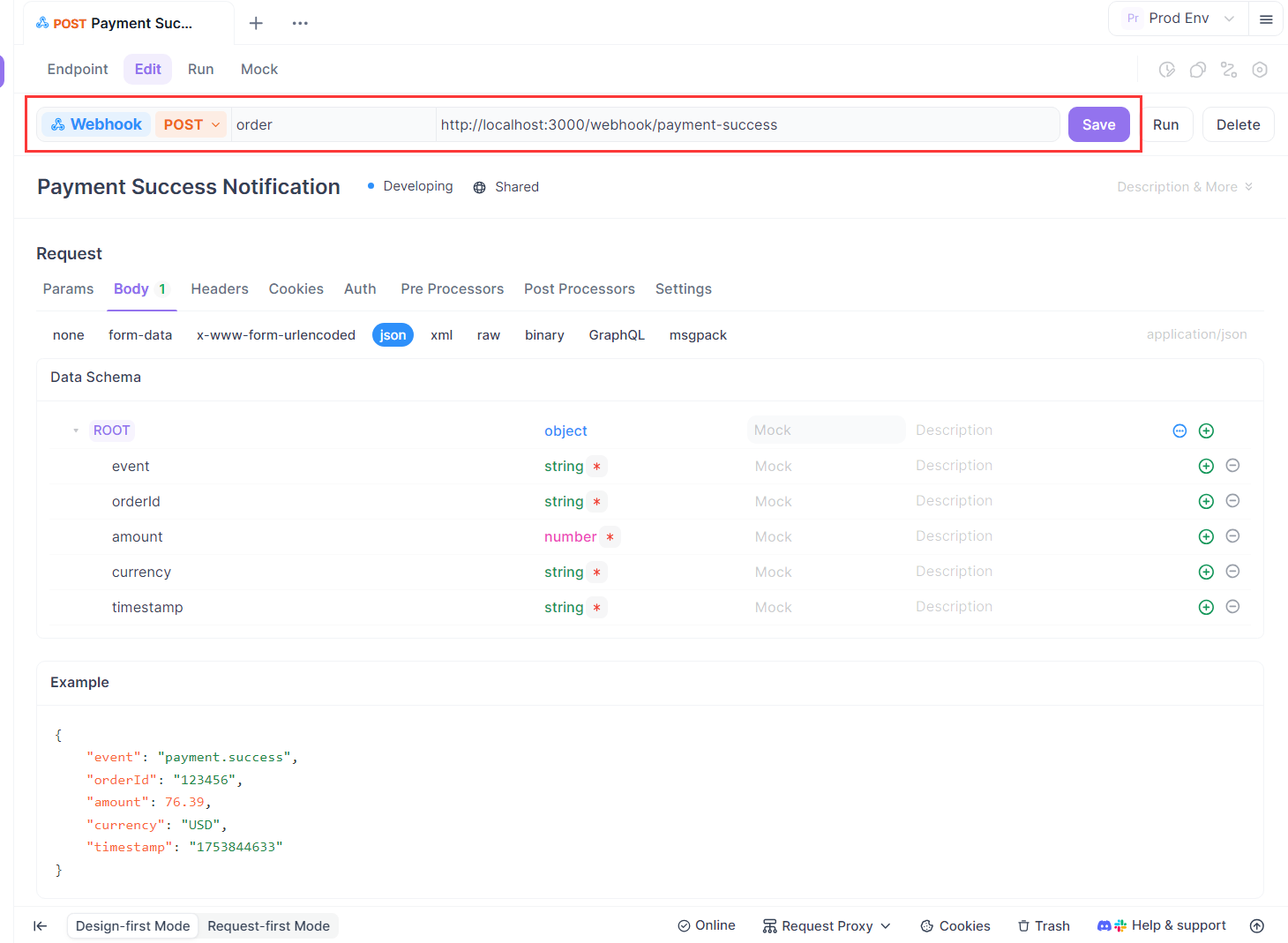The width and height of the screenshot is (1288, 943).
Task: Switch to Request-first Mode
Action: [268, 925]
